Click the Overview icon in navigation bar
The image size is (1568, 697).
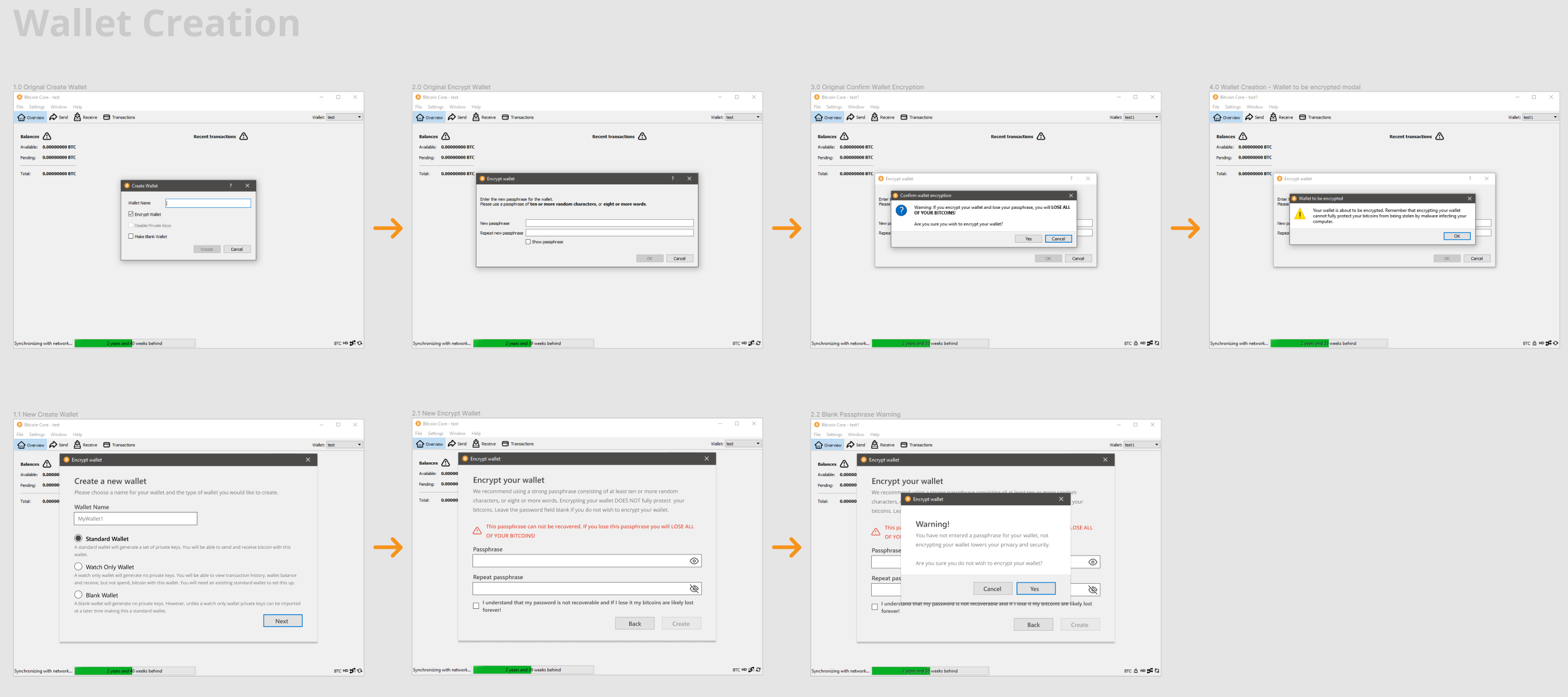[x=31, y=117]
